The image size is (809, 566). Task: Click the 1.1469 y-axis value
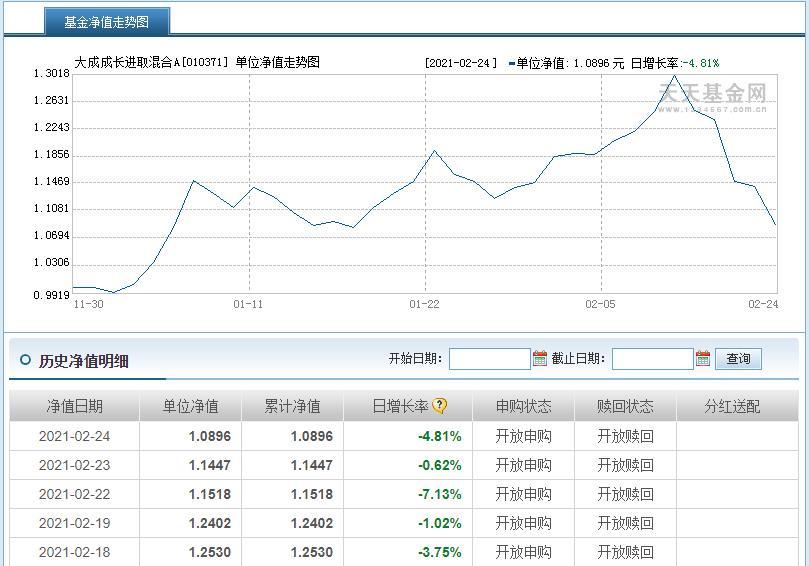[51, 181]
